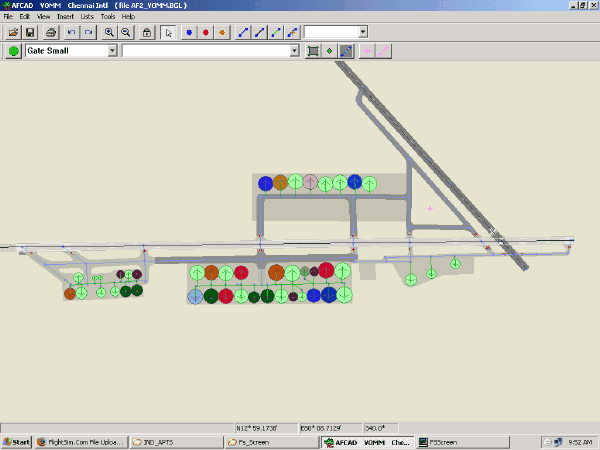Click the blue parking spot circle

[x=265, y=184]
